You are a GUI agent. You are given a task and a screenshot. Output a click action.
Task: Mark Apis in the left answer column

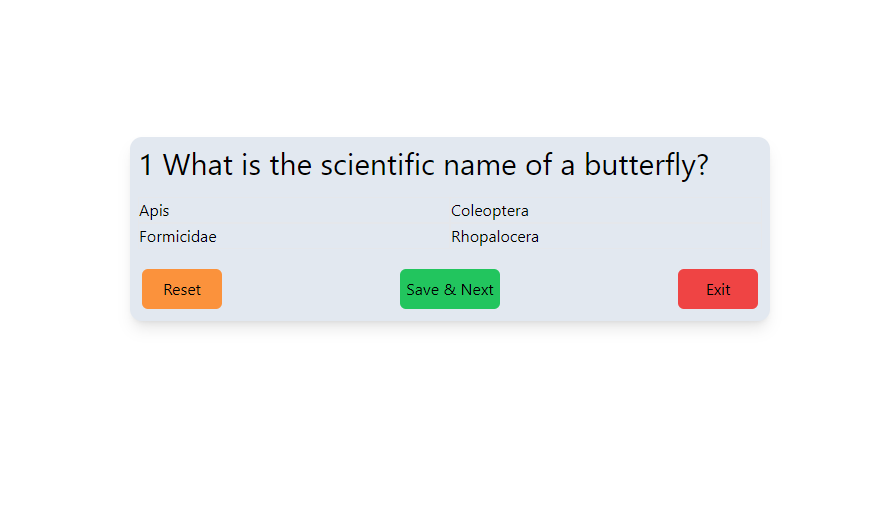pyautogui.click(x=154, y=211)
